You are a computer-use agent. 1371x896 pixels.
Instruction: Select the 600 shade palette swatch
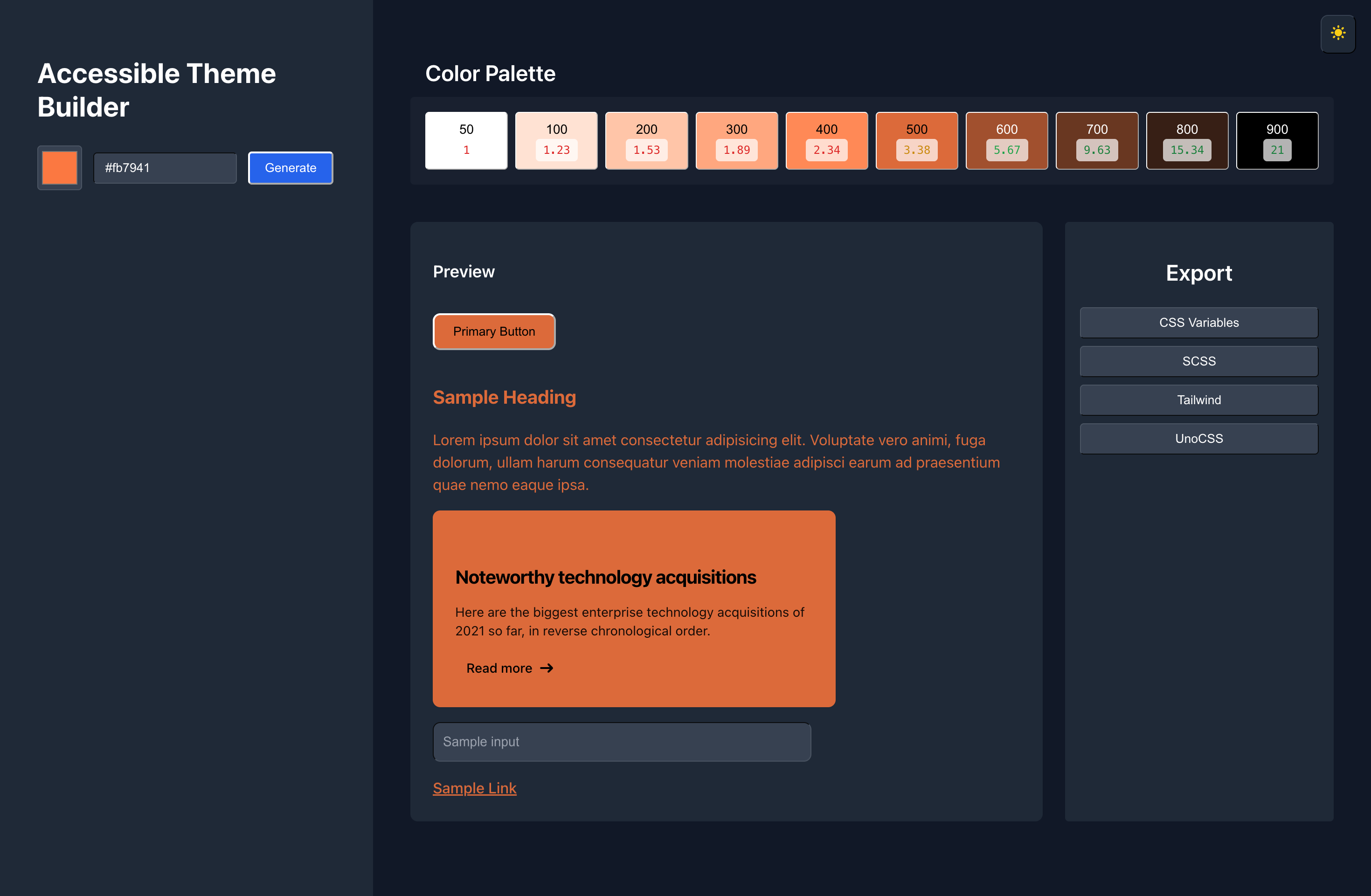coord(1006,140)
